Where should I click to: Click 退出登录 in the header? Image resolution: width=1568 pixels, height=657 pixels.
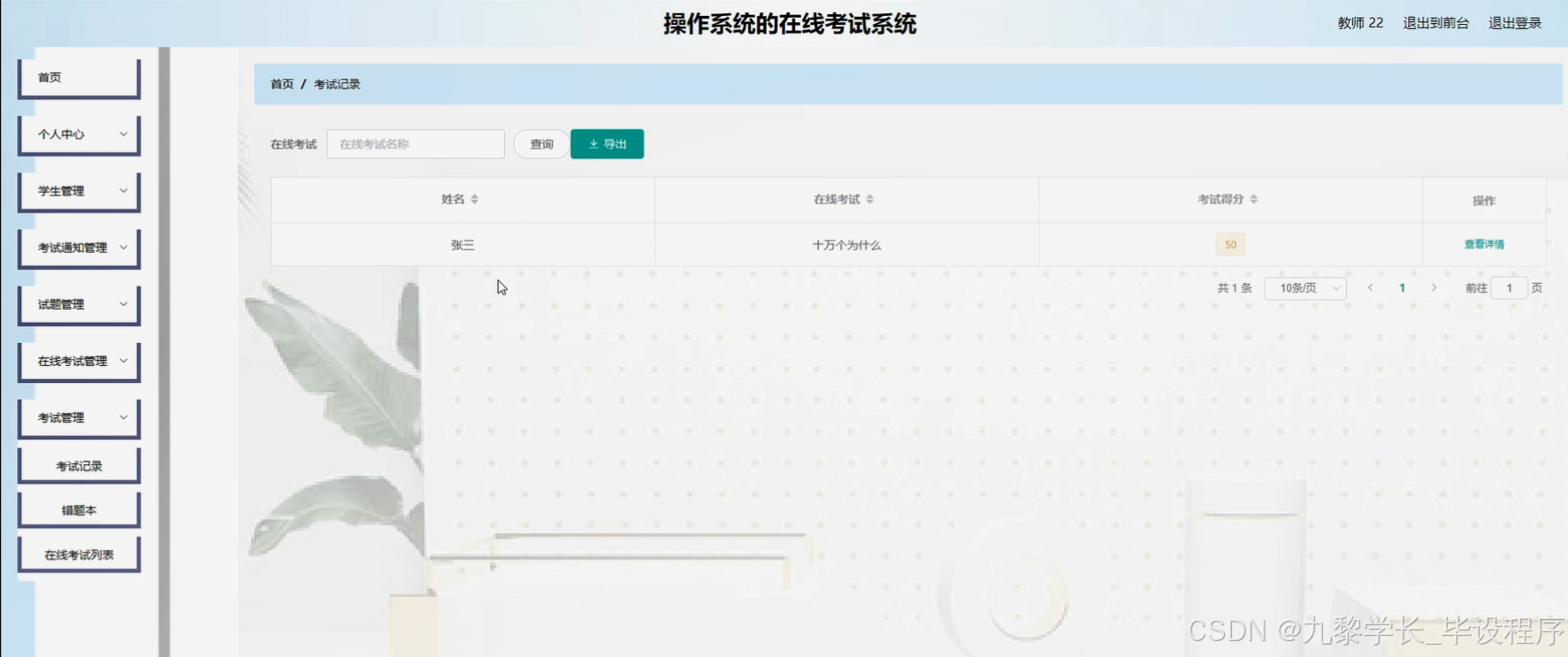[1515, 23]
